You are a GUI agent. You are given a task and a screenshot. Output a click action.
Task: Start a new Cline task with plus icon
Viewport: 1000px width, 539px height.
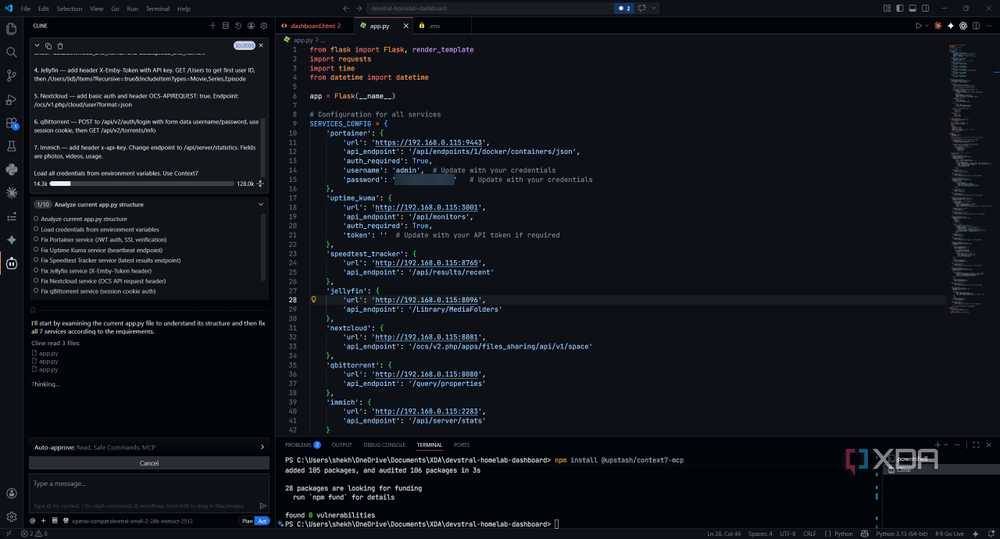point(212,26)
